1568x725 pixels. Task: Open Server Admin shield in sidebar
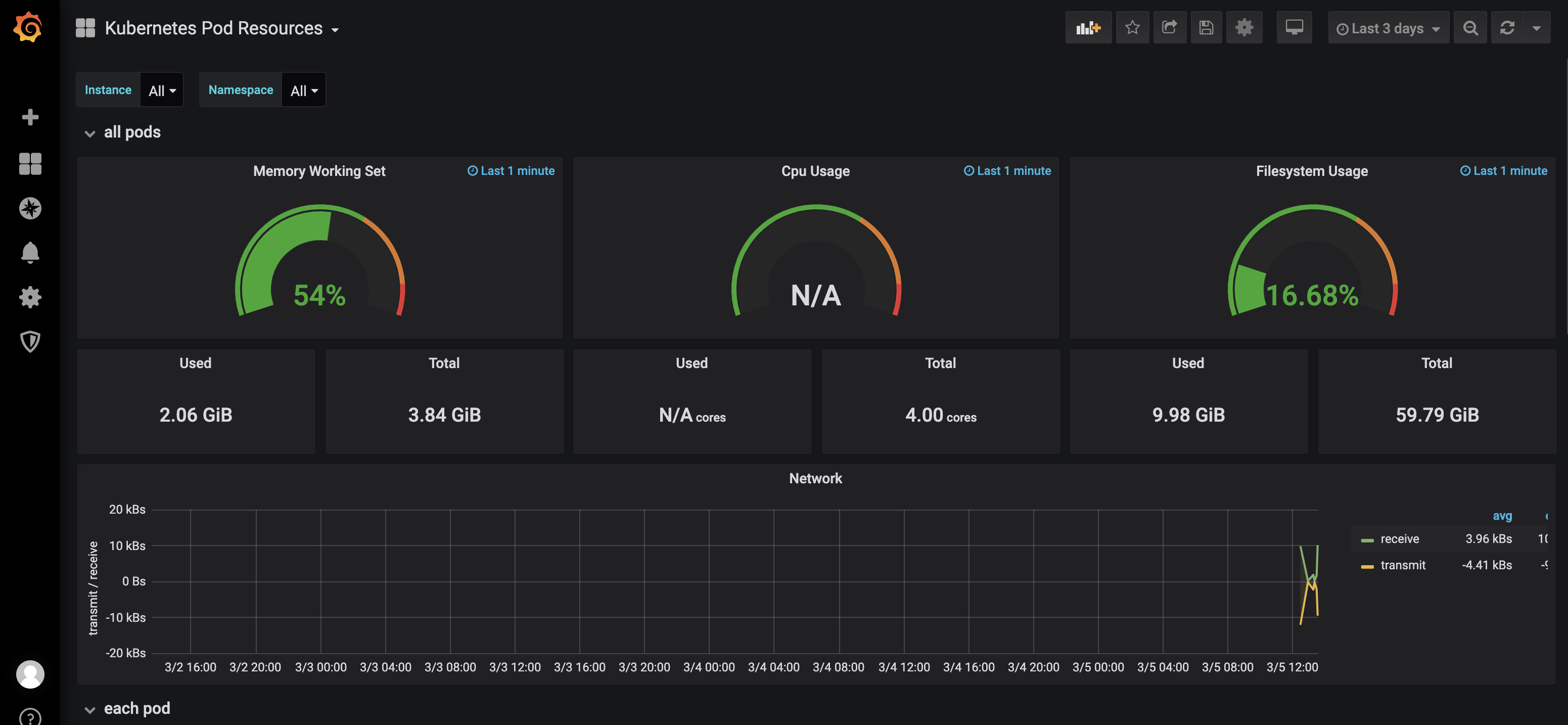click(x=30, y=341)
